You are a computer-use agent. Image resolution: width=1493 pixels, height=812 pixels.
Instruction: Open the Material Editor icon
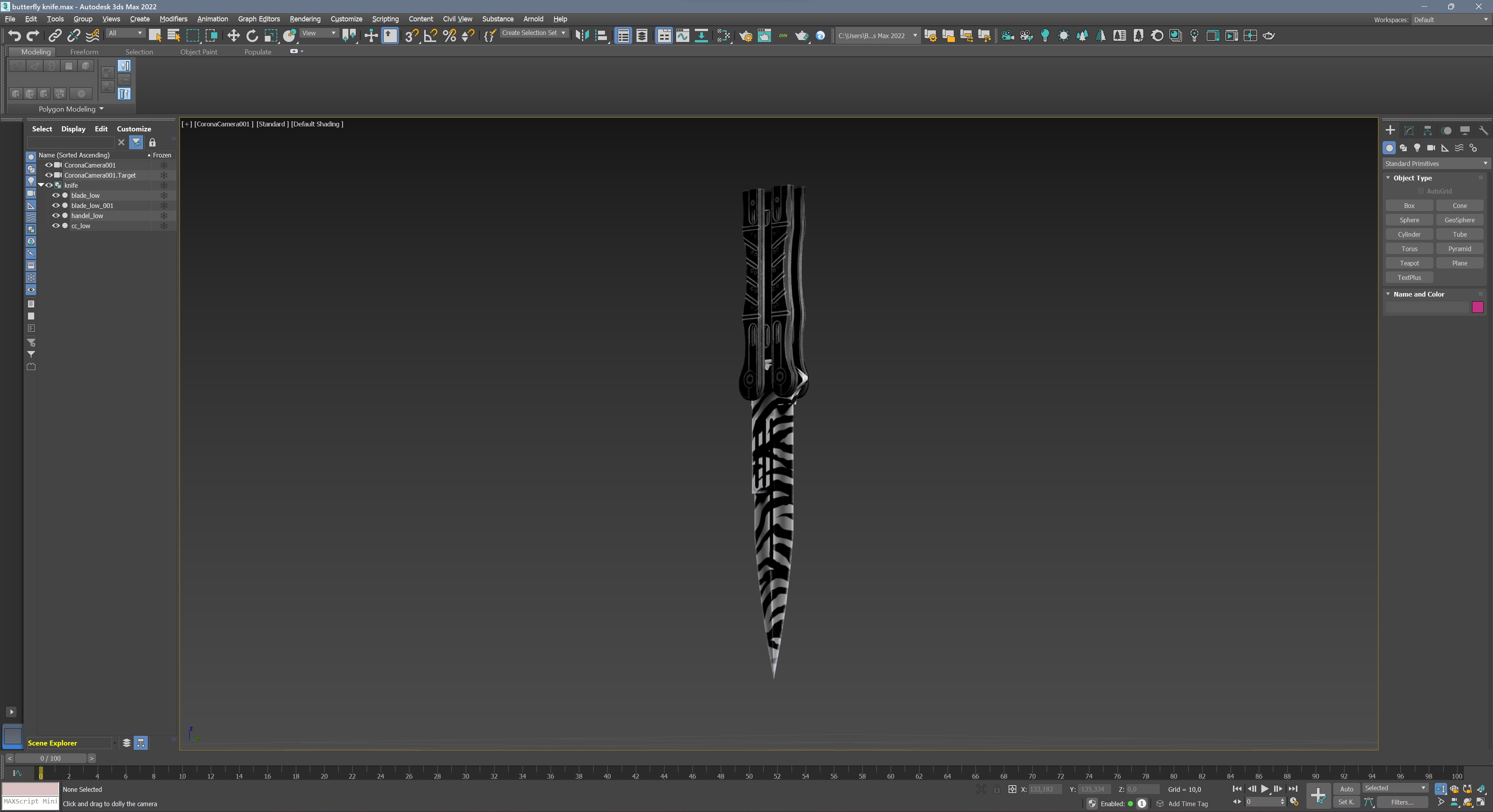coord(724,36)
